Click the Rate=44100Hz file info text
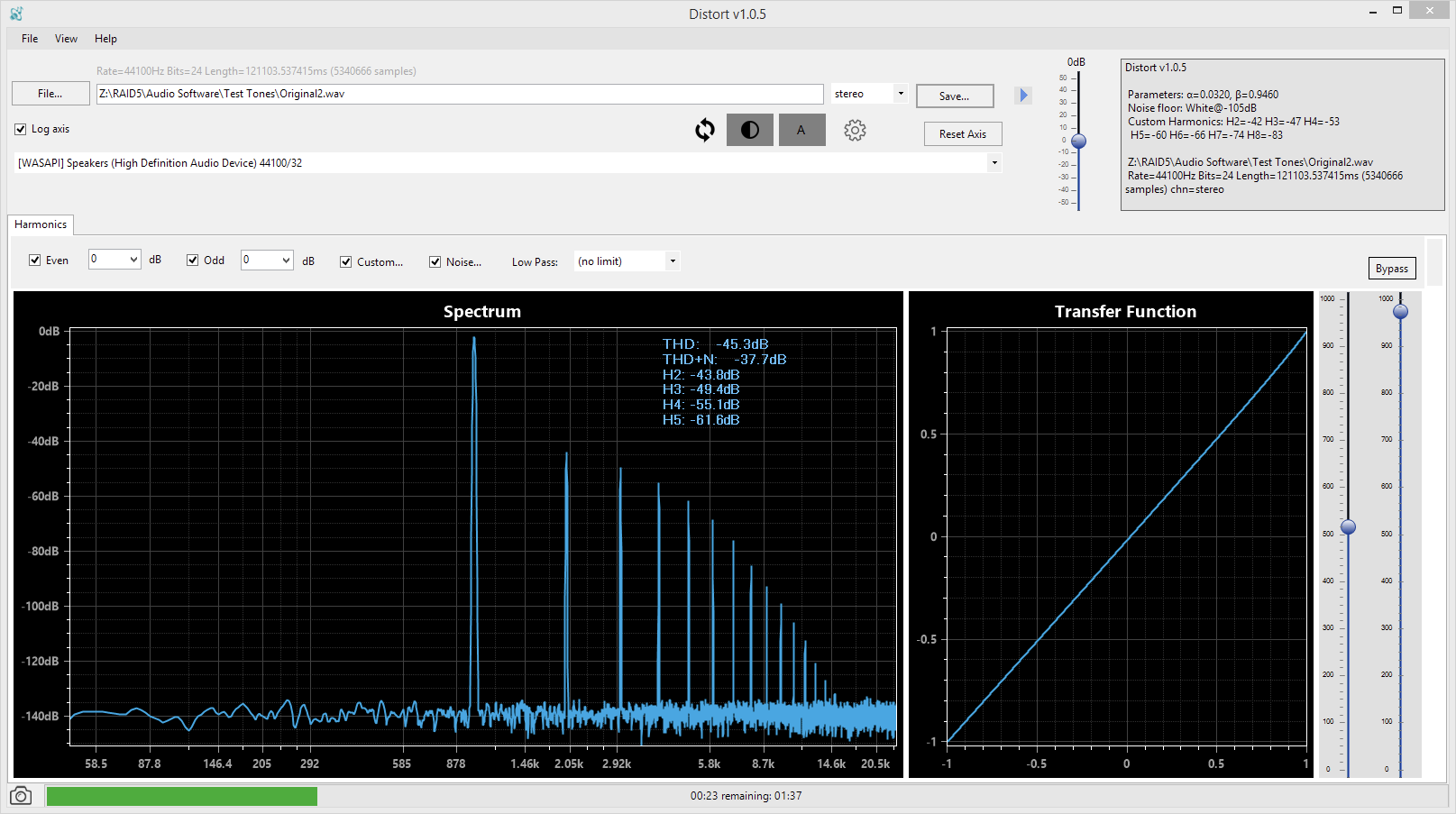Image resolution: width=1456 pixels, height=814 pixels. click(256, 71)
